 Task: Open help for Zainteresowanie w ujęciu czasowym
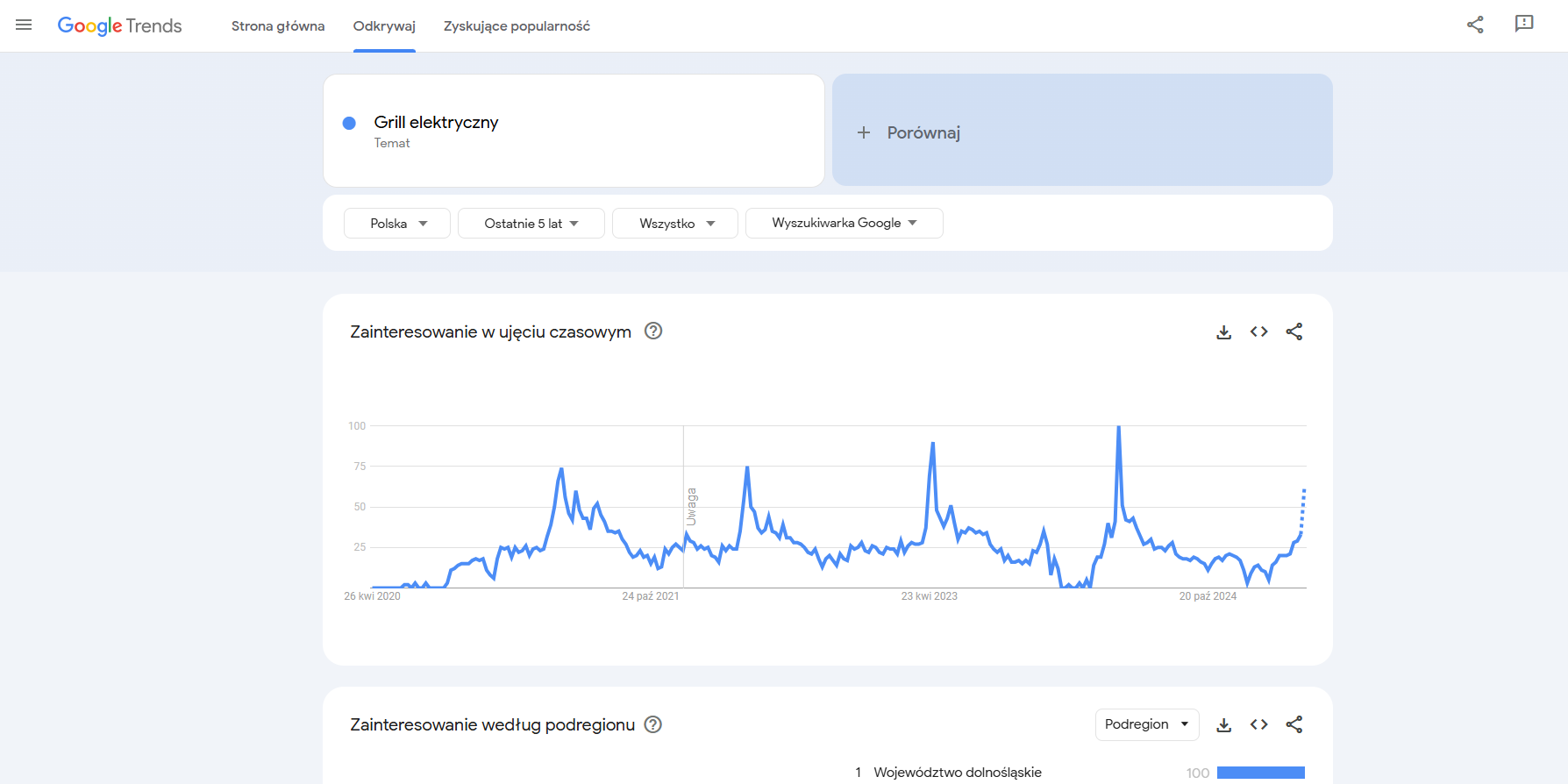click(x=653, y=331)
